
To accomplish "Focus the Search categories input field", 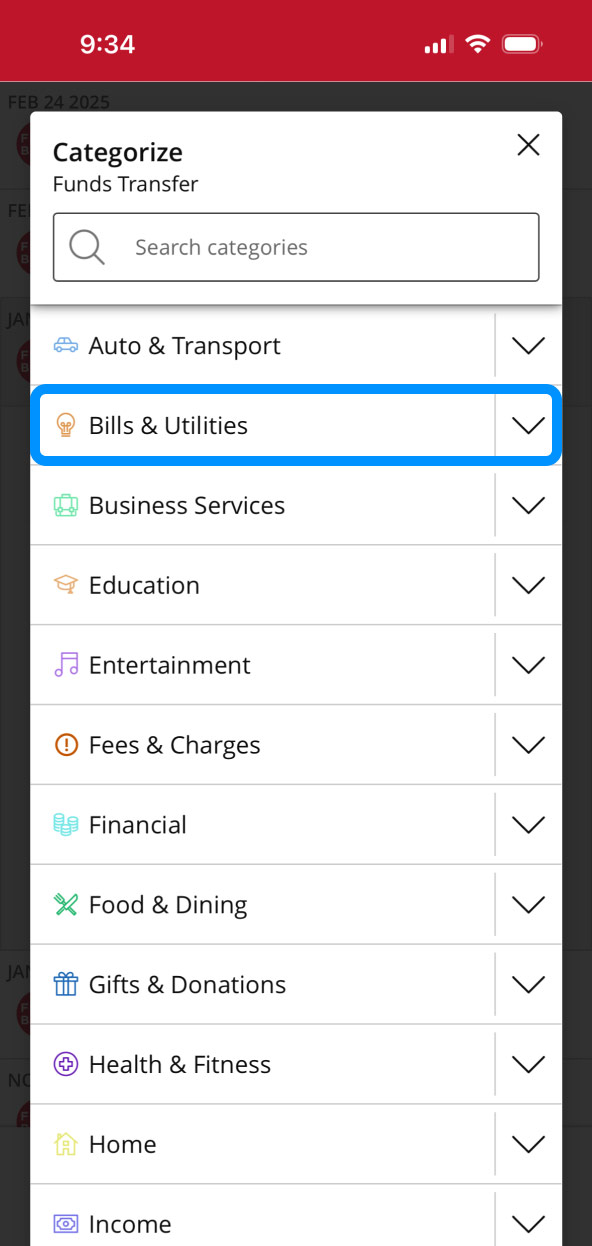I will [296, 247].
